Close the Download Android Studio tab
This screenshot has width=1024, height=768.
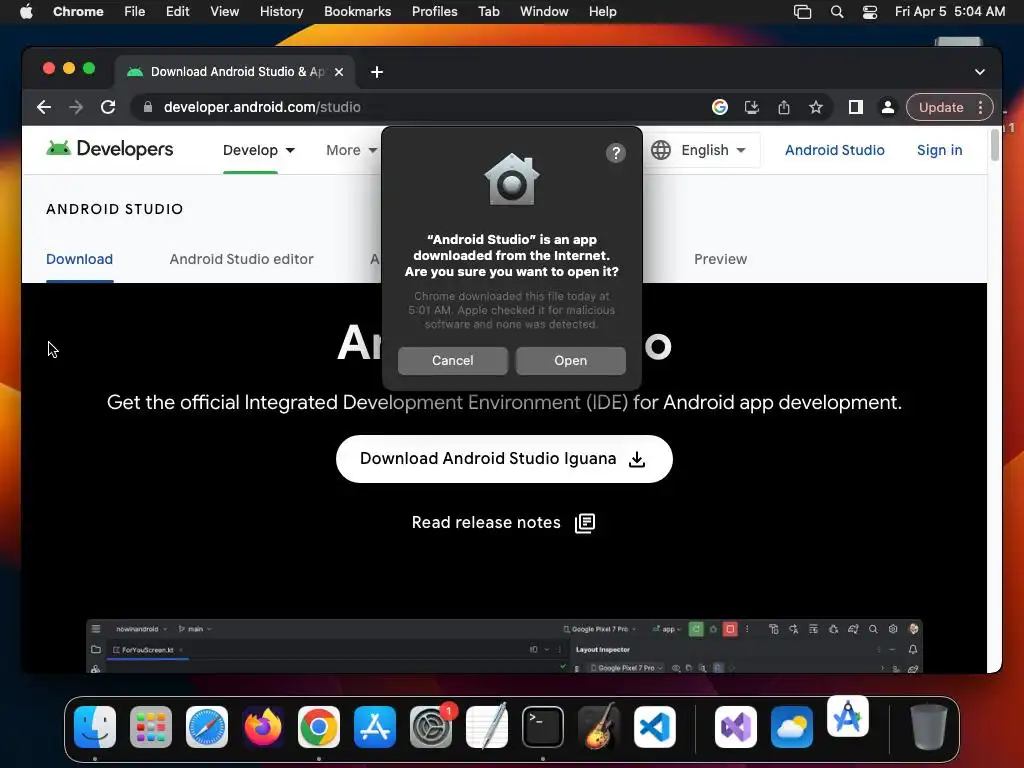(x=339, y=72)
